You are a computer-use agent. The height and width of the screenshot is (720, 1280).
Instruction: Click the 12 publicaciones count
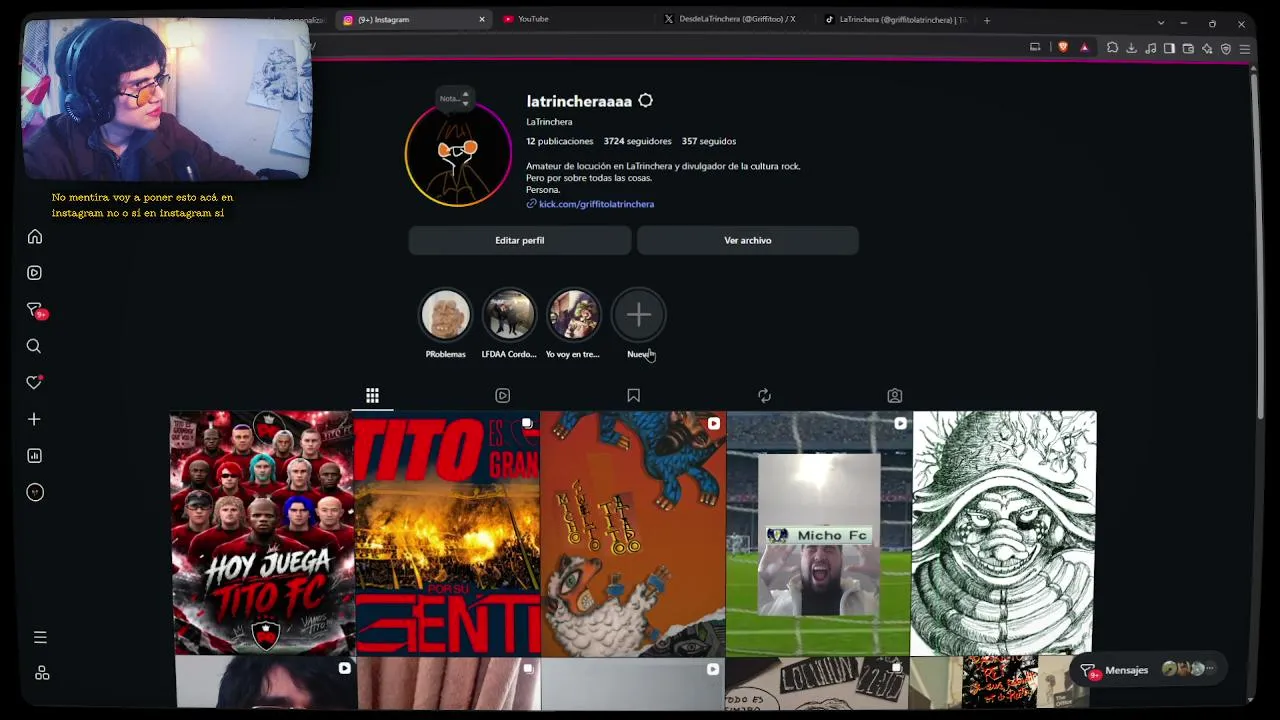click(560, 141)
